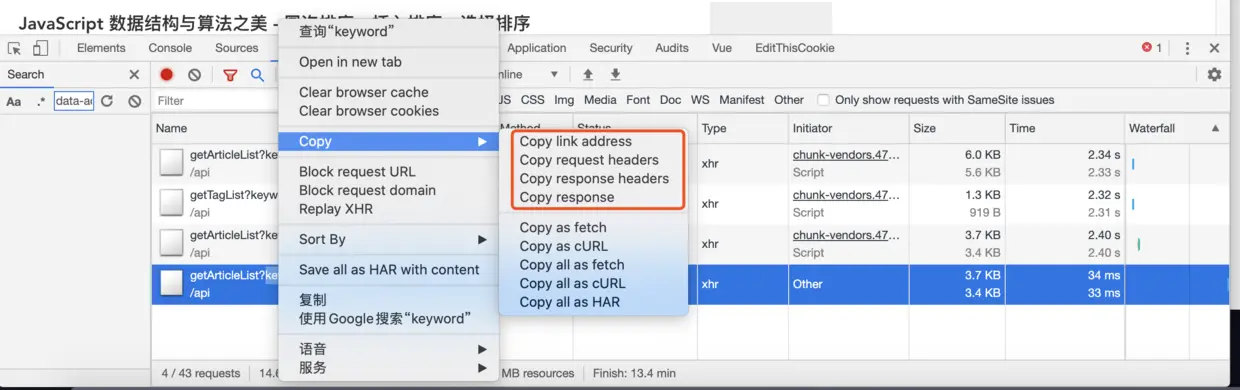The width and height of the screenshot is (1240, 390).
Task: Open DevTools more options menu icon
Action: click(1187, 48)
